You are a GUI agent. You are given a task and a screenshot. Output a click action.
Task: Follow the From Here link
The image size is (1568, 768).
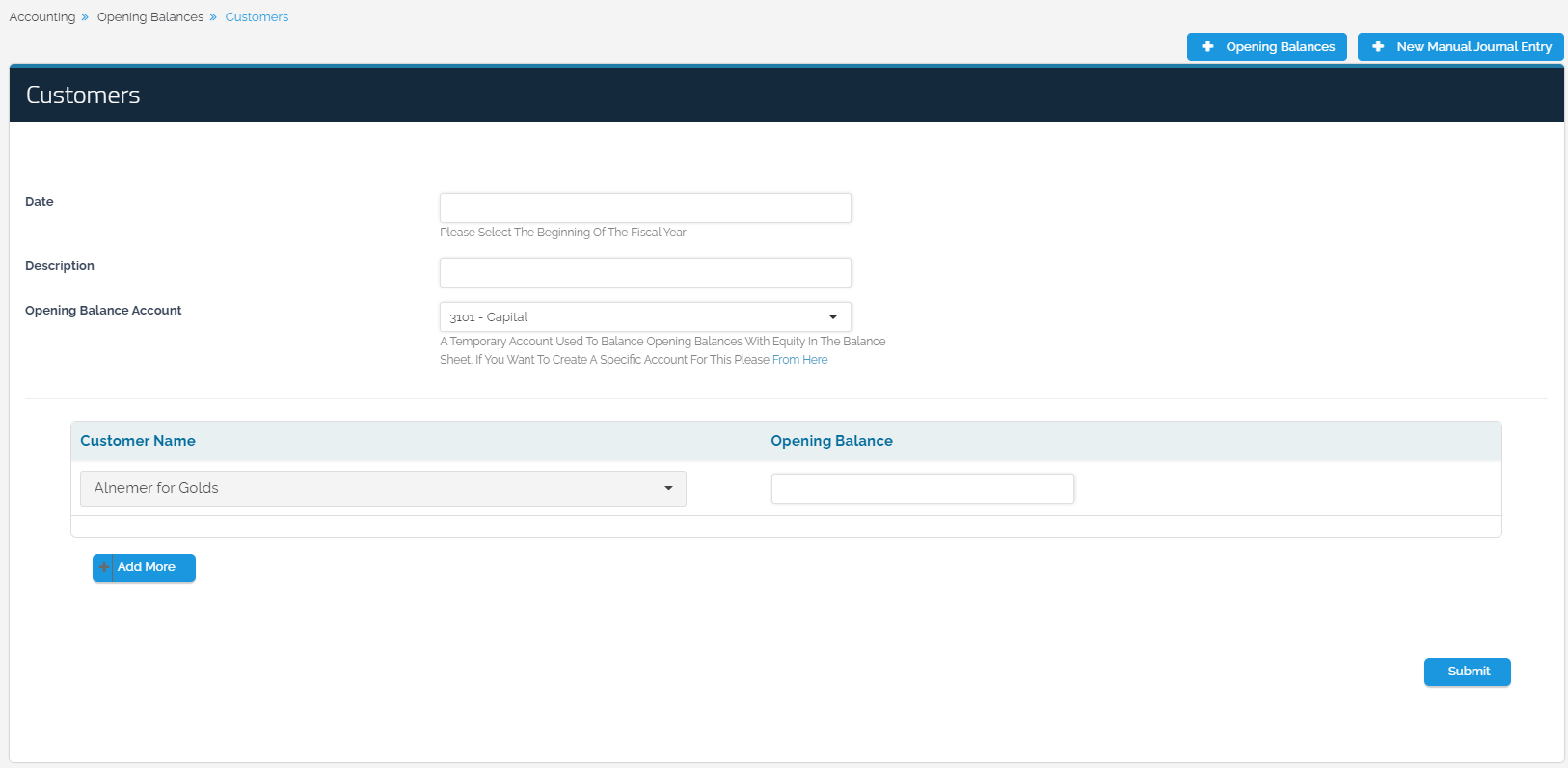799,360
